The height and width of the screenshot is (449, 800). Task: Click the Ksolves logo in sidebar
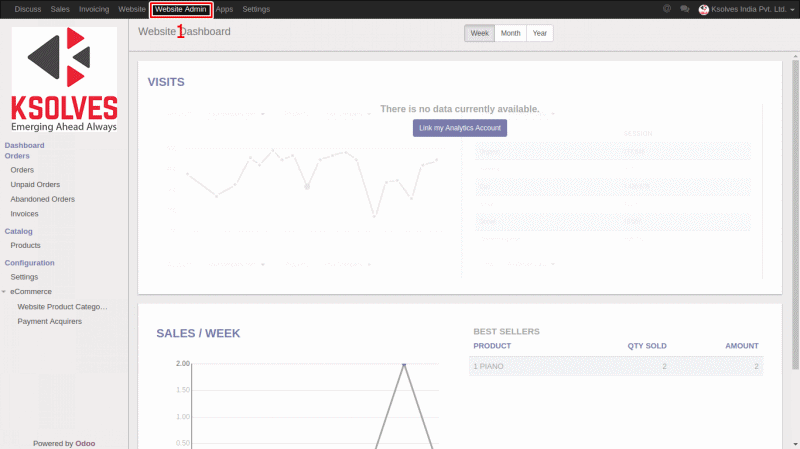point(64,80)
